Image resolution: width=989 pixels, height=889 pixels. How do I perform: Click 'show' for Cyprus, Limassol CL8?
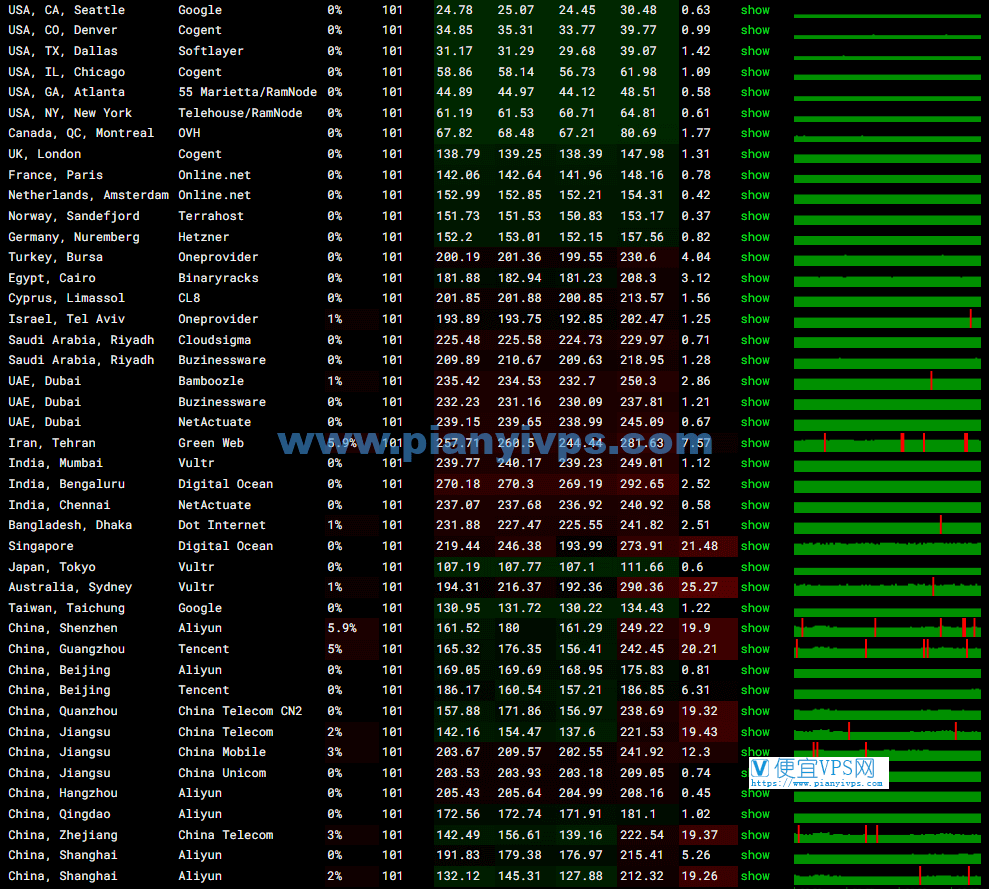point(755,298)
